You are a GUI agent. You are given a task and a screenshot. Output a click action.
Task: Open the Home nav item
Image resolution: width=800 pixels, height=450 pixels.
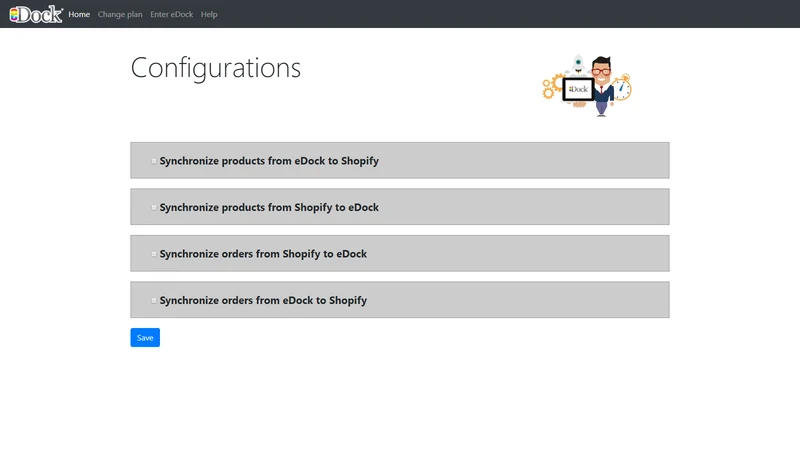(x=79, y=14)
